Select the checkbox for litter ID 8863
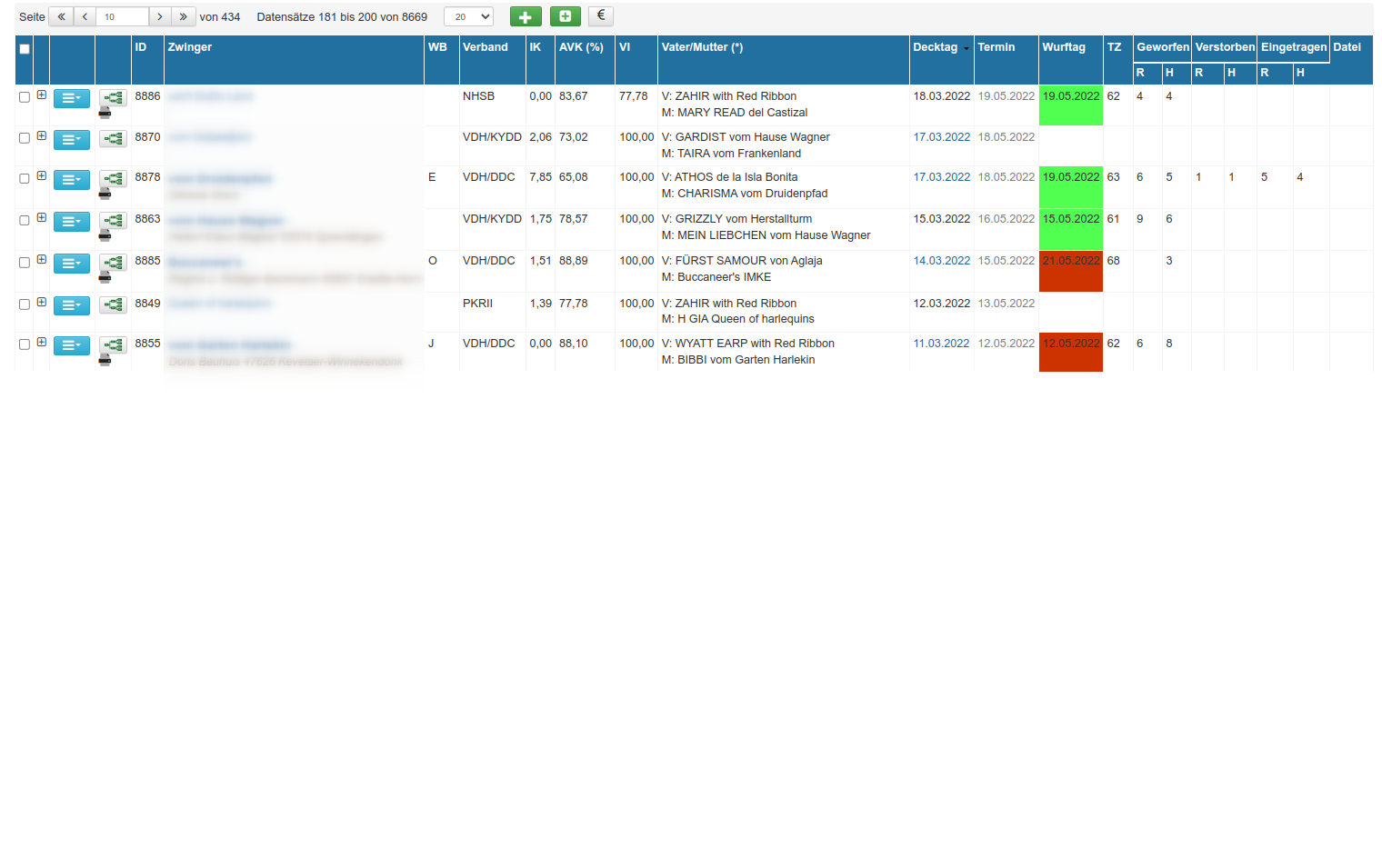This screenshot has height=868, width=1382. click(x=25, y=221)
